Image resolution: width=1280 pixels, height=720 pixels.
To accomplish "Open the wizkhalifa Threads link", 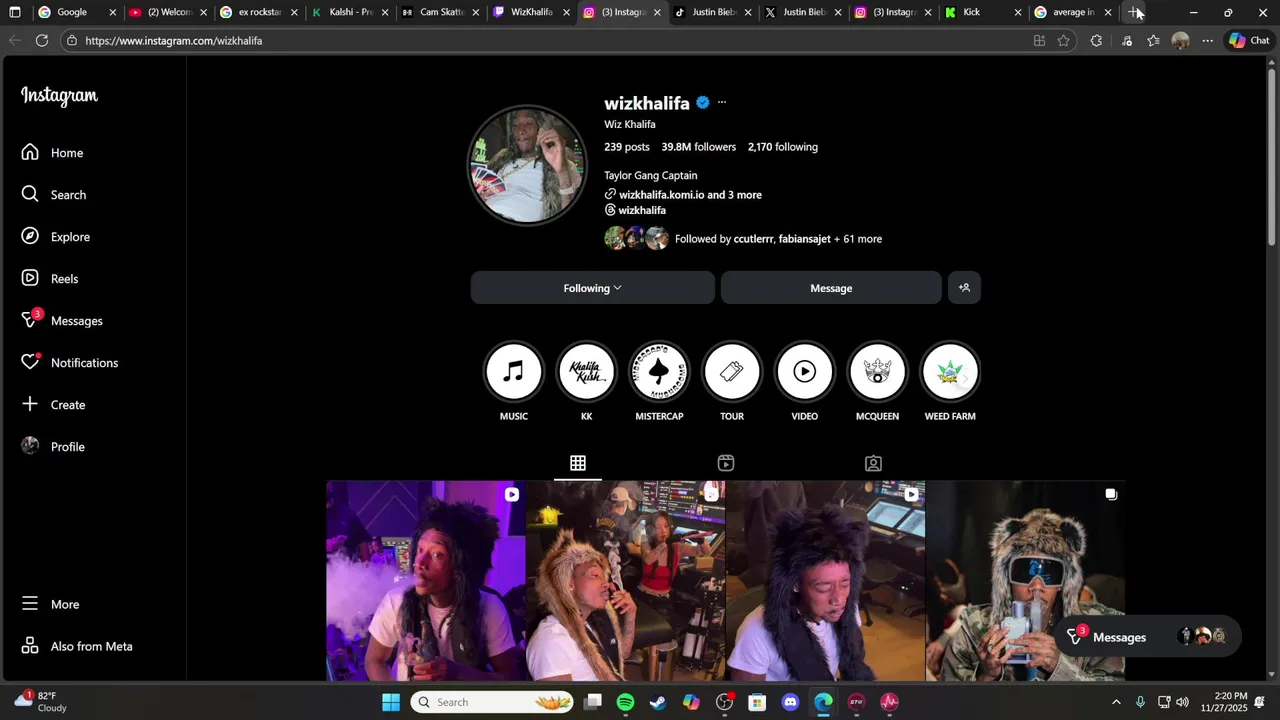I will tap(635, 211).
